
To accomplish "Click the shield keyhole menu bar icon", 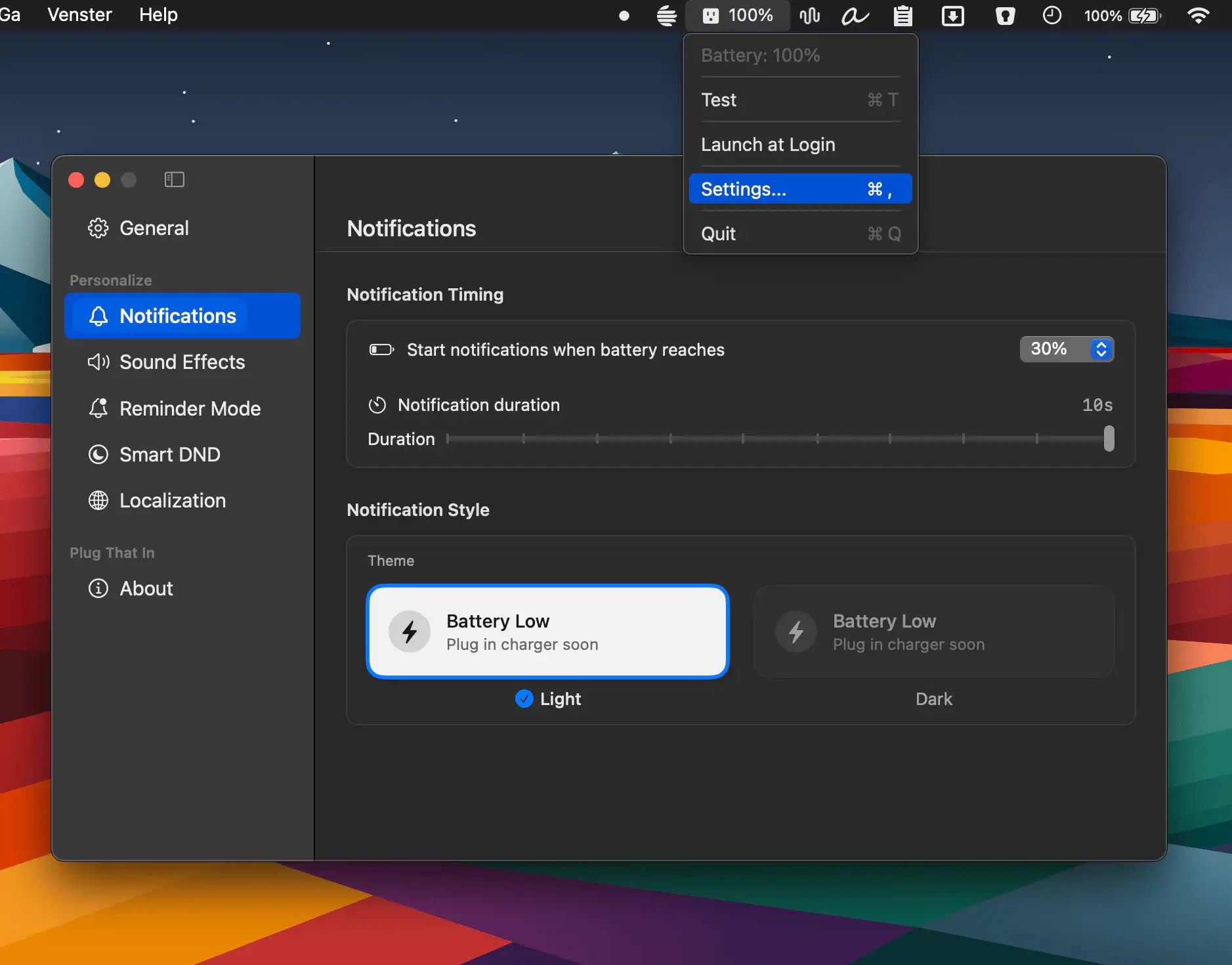I will [x=1004, y=15].
